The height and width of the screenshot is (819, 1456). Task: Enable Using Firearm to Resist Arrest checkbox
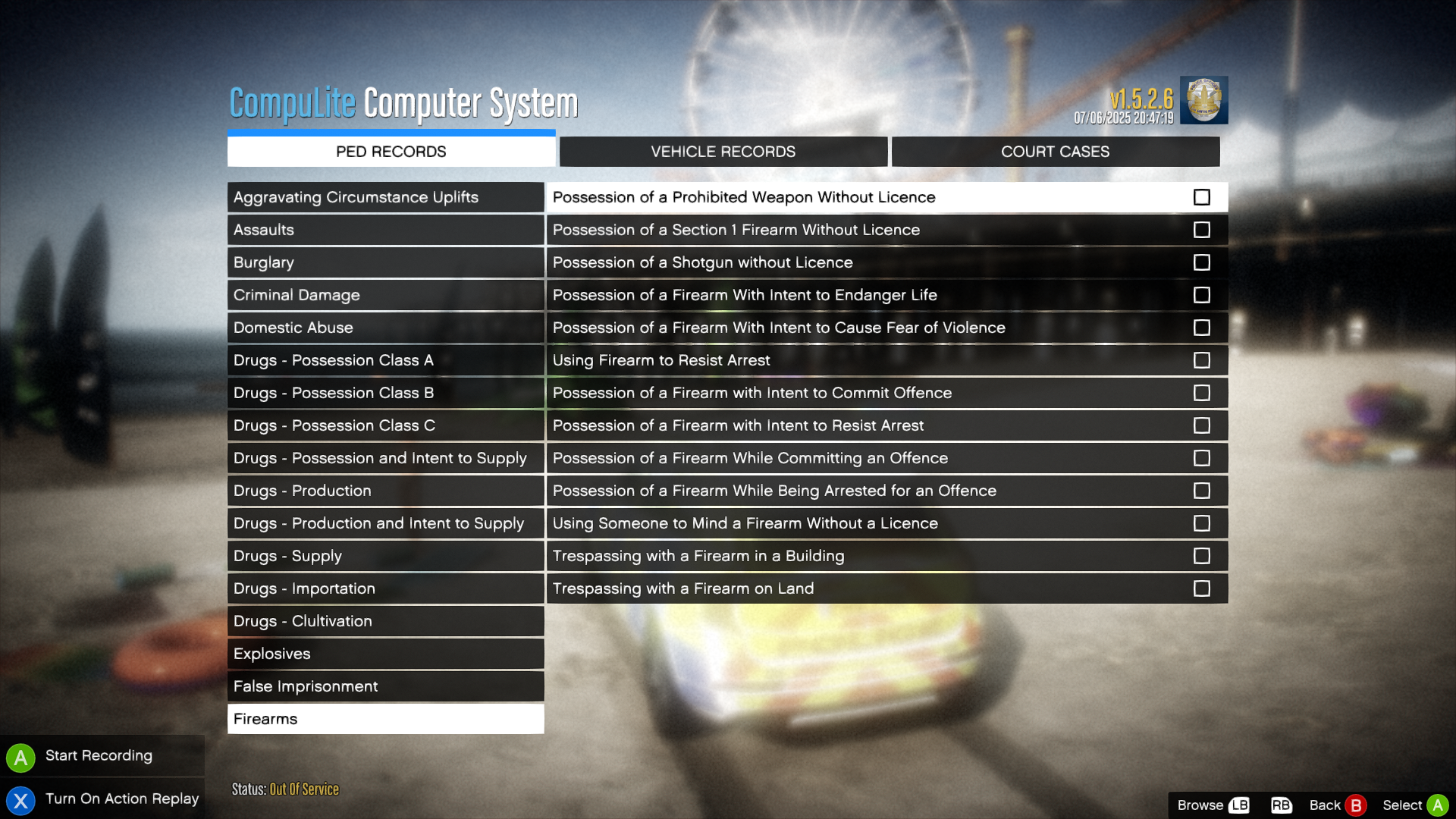click(1201, 360)
